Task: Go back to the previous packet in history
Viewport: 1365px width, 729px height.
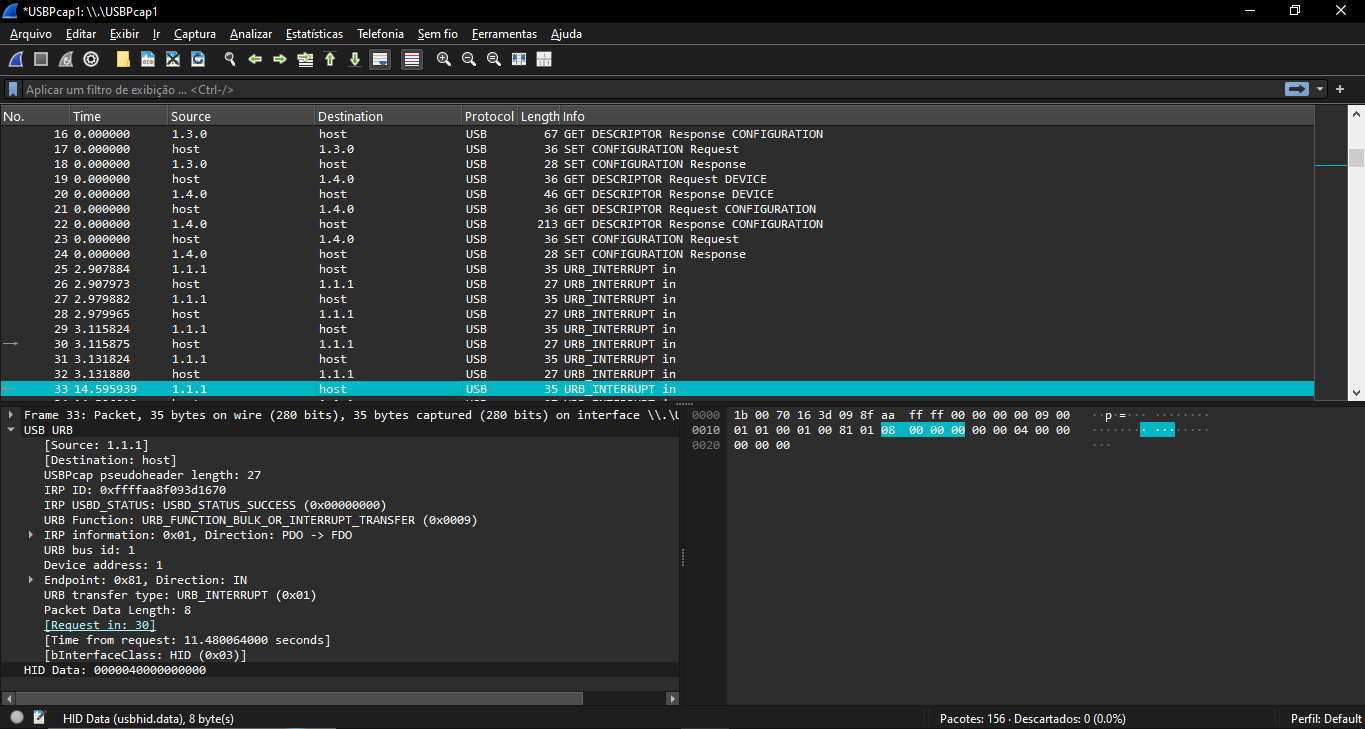Action: click(255, 59)
